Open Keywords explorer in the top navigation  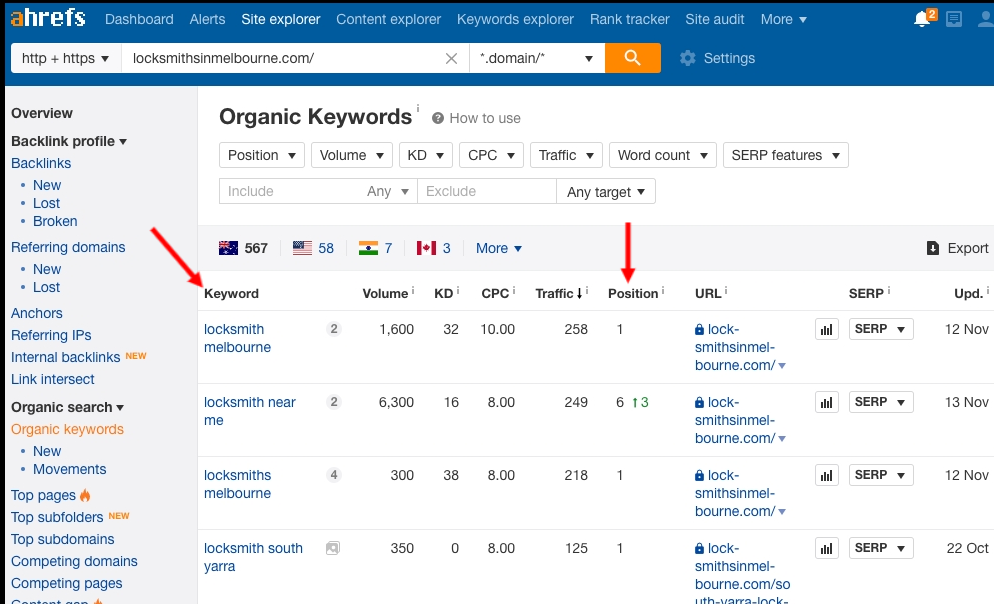(x=515, y=20)
